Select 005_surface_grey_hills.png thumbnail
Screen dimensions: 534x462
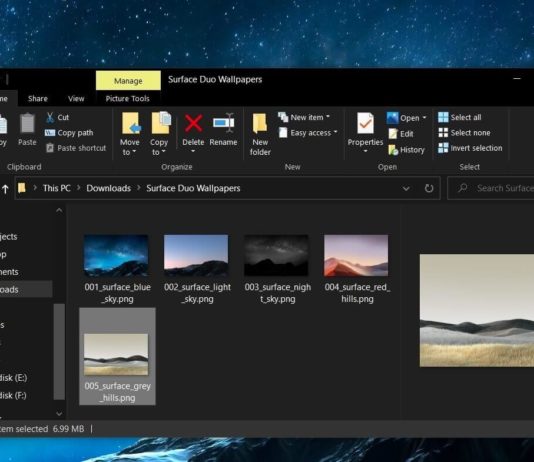click(116, 354)
